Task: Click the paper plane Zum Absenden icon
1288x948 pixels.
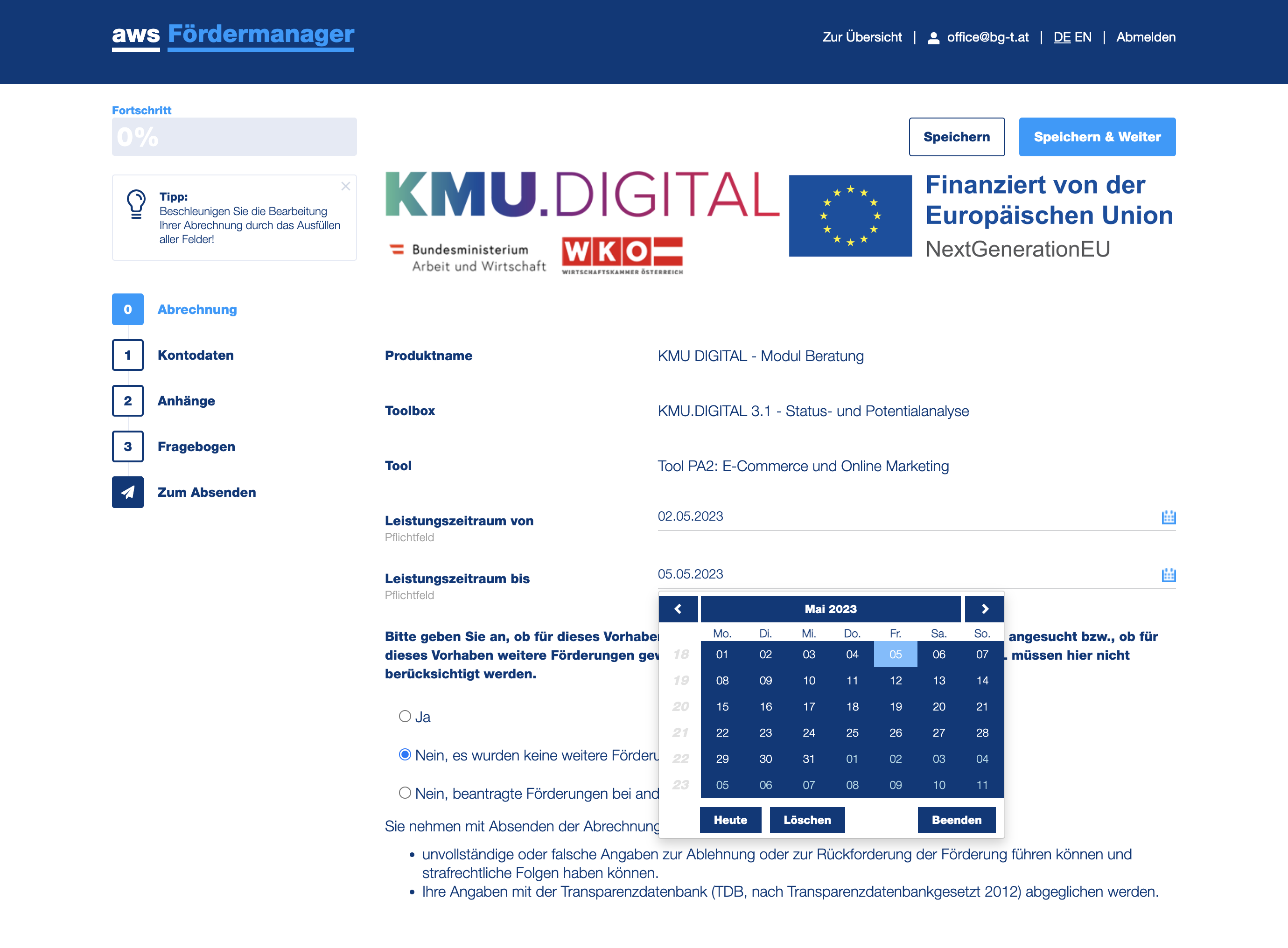Action: coord(127,492)
